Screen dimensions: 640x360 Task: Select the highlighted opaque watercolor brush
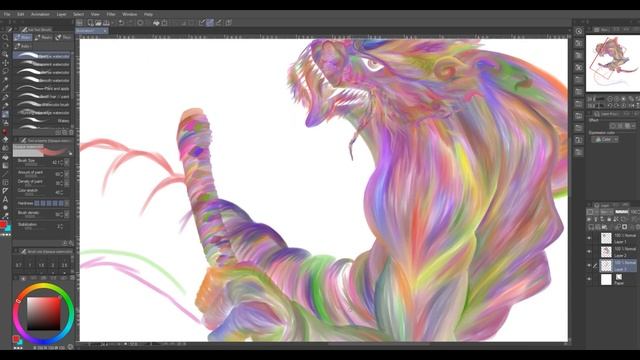coord(42,56)
